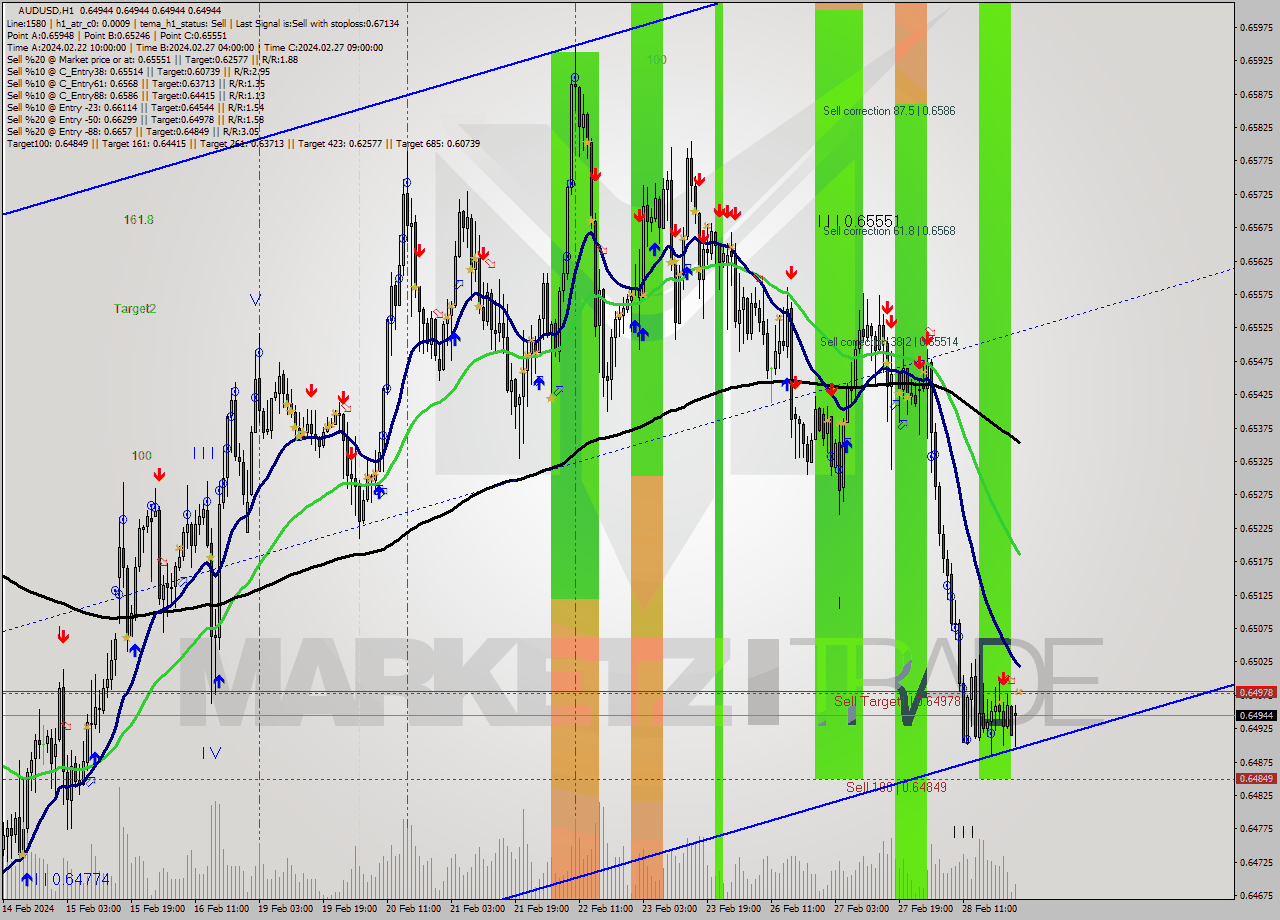Click the Target100: 0.64849 targets summary line
Image resolution: width=1280 pixels, height=920 pixels.
pyautogui.click(x=243, y=143)
